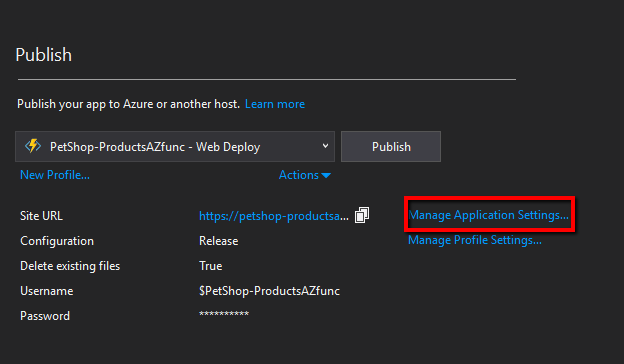624x364 pixels.
Task: Expand the Actions dropdown triangle
Action: [x=326, y=175]
